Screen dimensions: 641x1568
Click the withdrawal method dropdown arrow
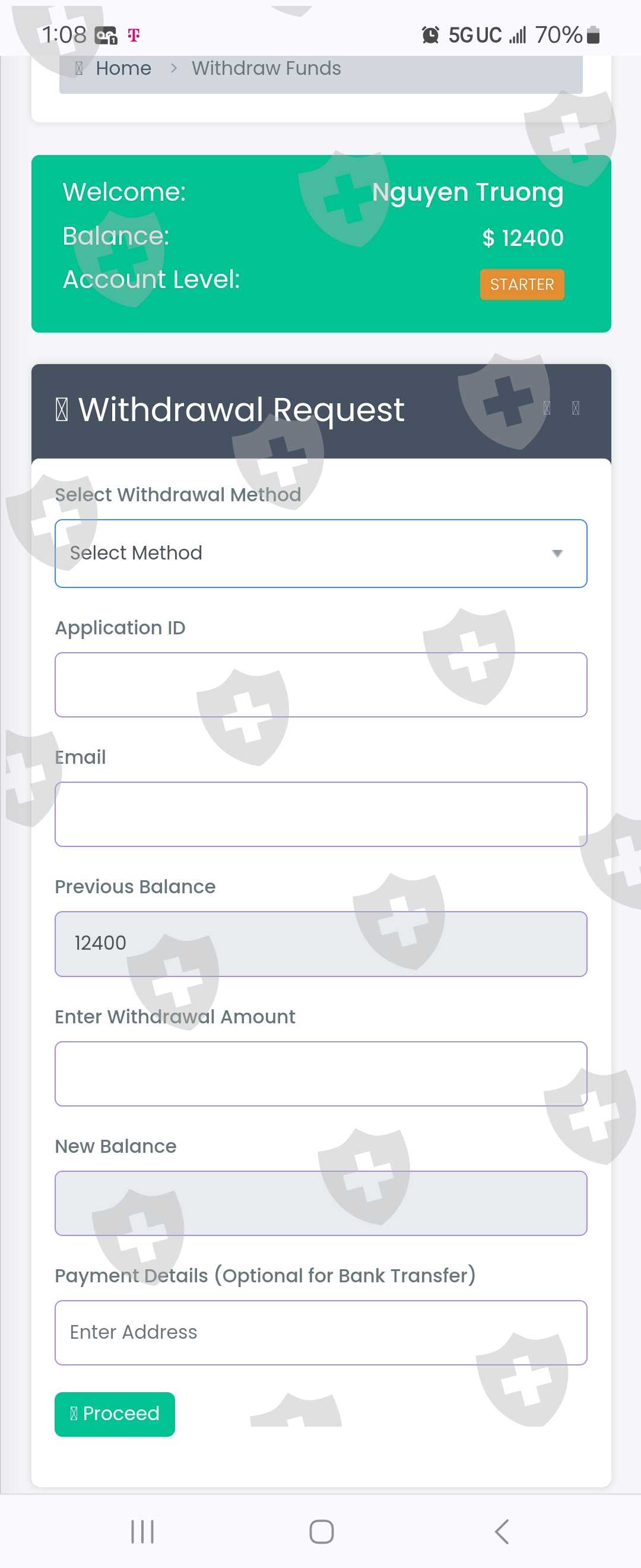tap(557, 553)
